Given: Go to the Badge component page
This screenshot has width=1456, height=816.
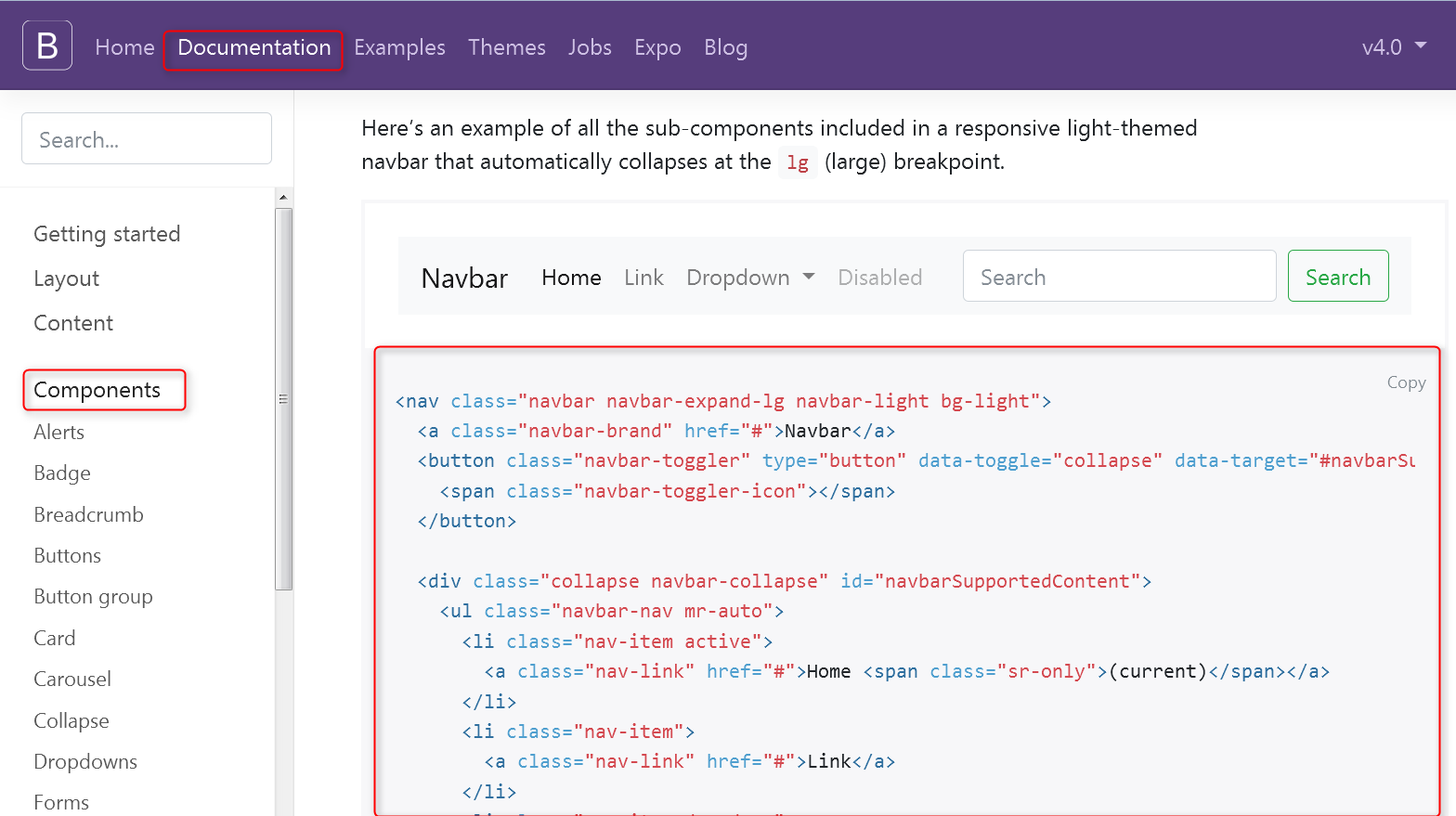Looking at the screenshot, I should point(62,473).
